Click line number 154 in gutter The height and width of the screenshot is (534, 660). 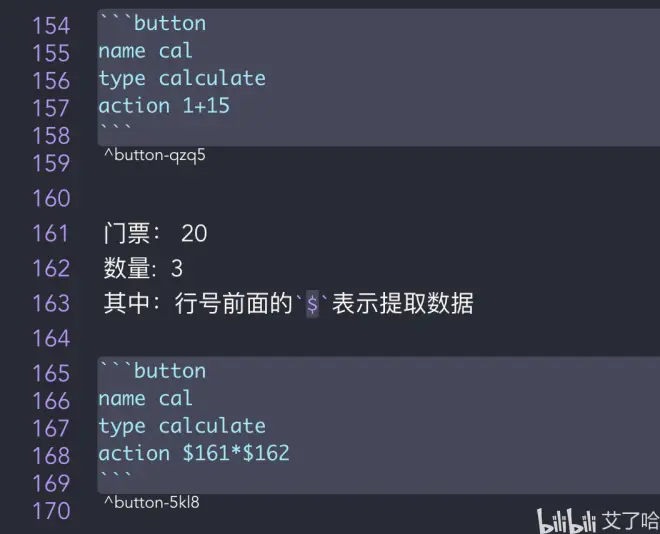click(x=51, y=26)
